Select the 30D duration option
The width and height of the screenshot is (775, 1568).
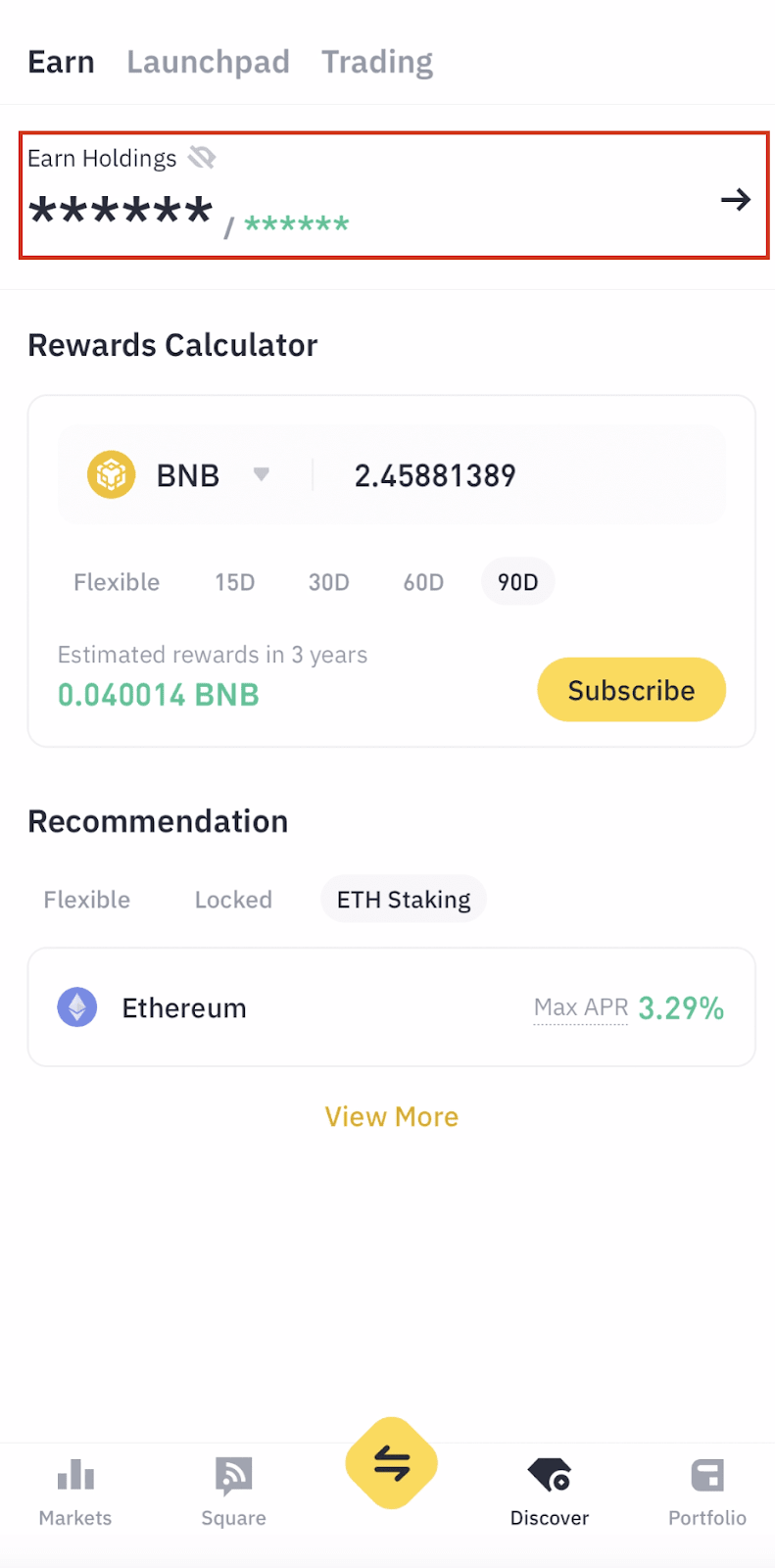pyautogui.click(x=329, y=582)
